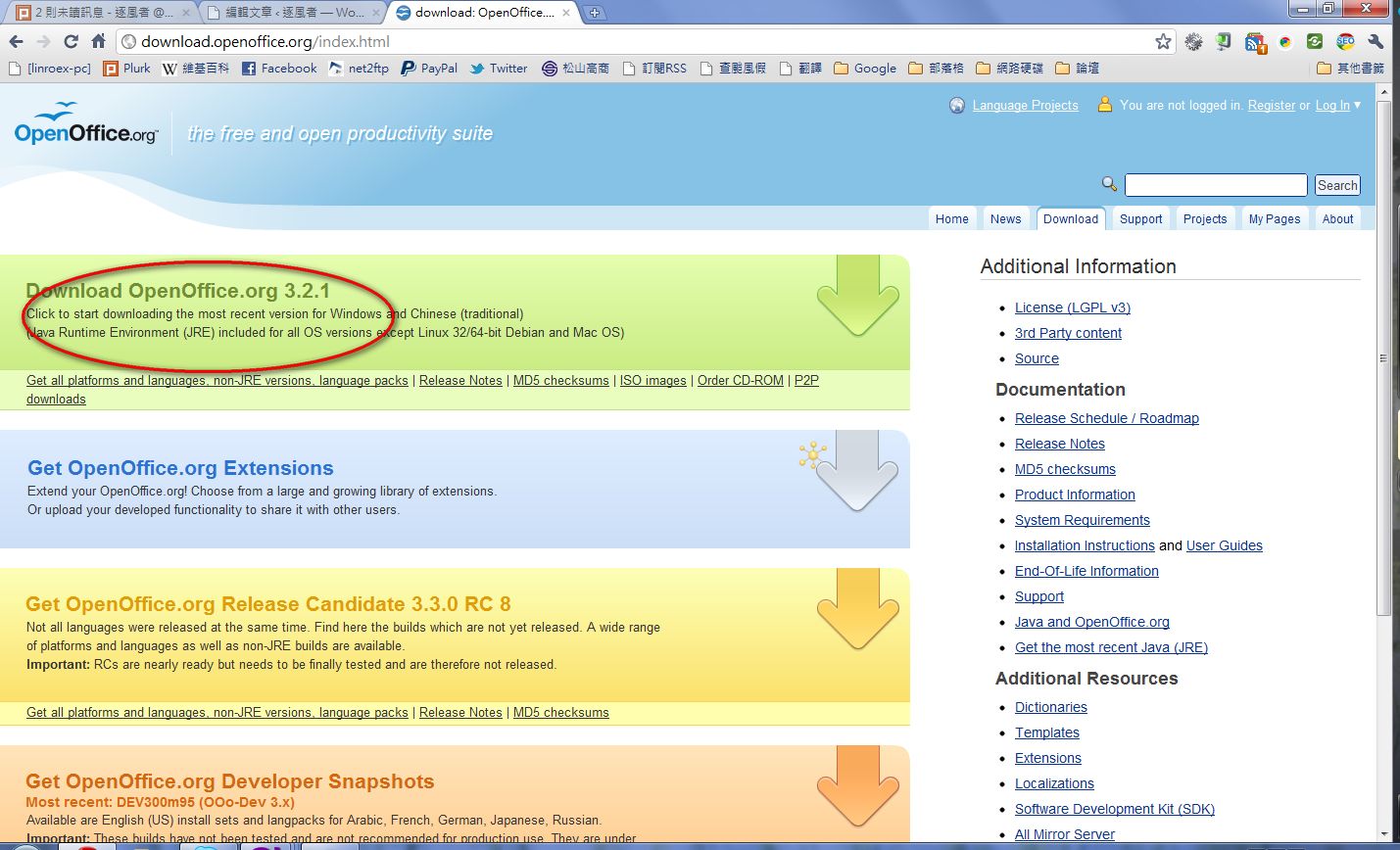The height and width of the screenshot is (850, 1400).
Task: Click the SEO extension icon
Action: point(1346,41)
